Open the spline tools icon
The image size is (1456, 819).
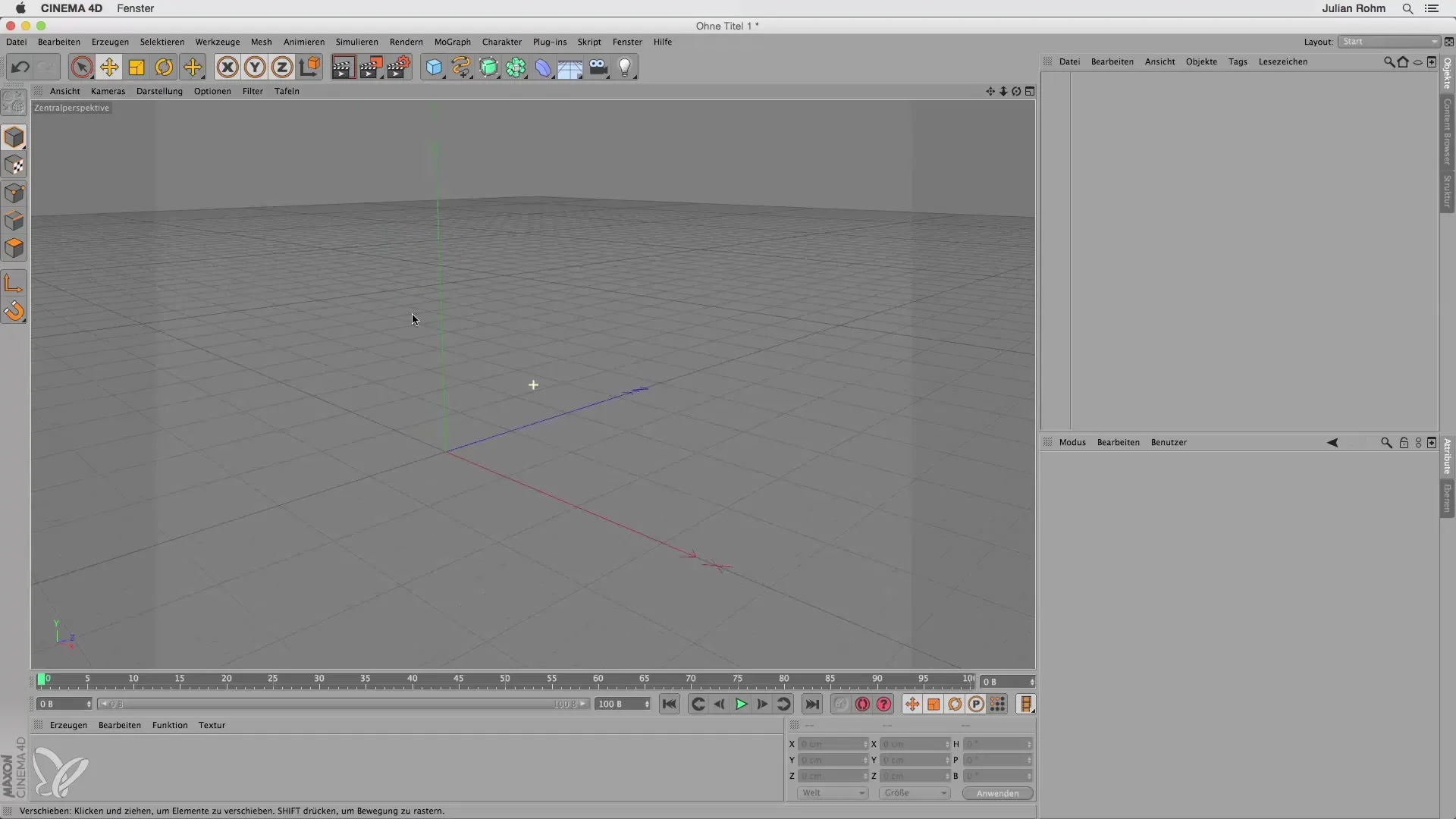(461, 67)
